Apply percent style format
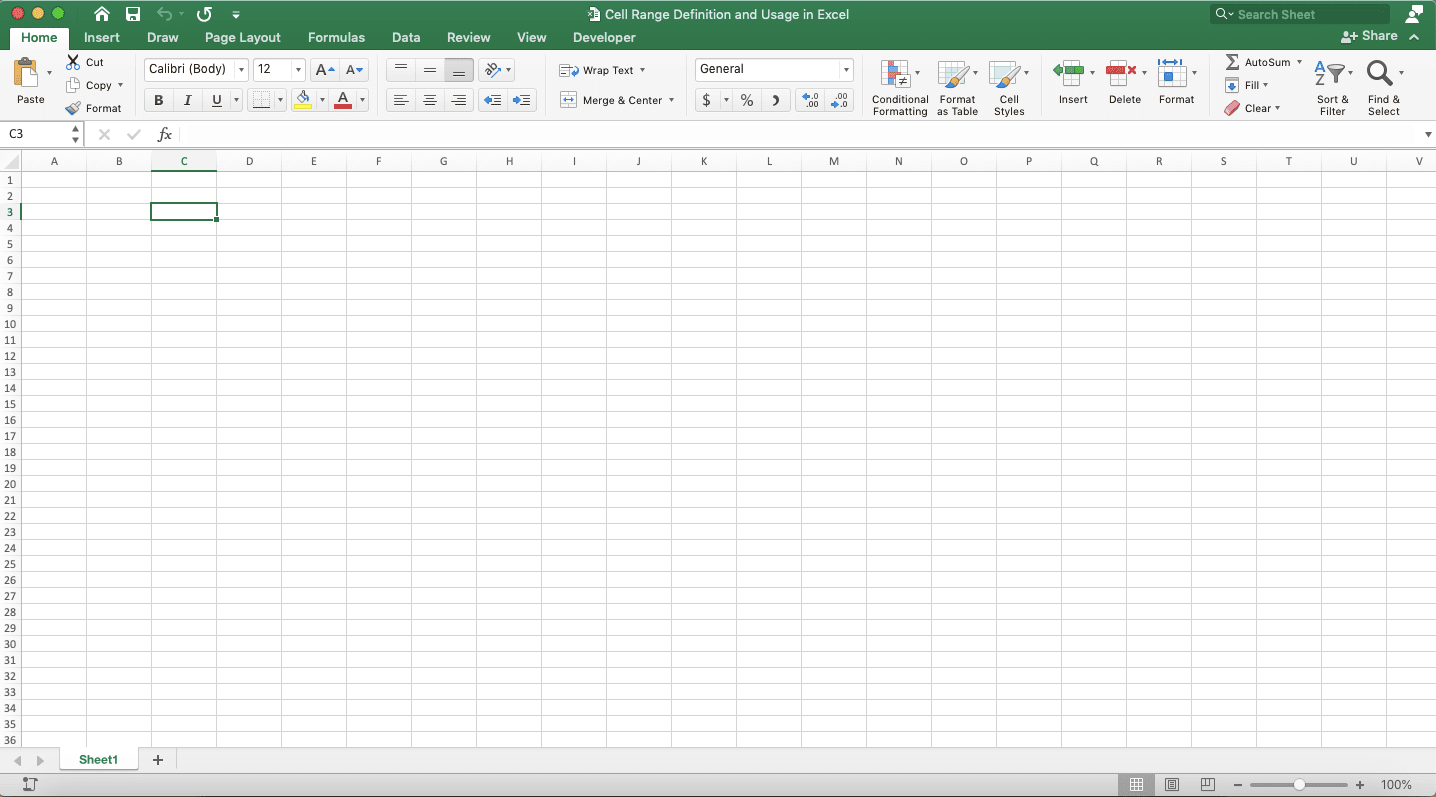 (747, 100)
